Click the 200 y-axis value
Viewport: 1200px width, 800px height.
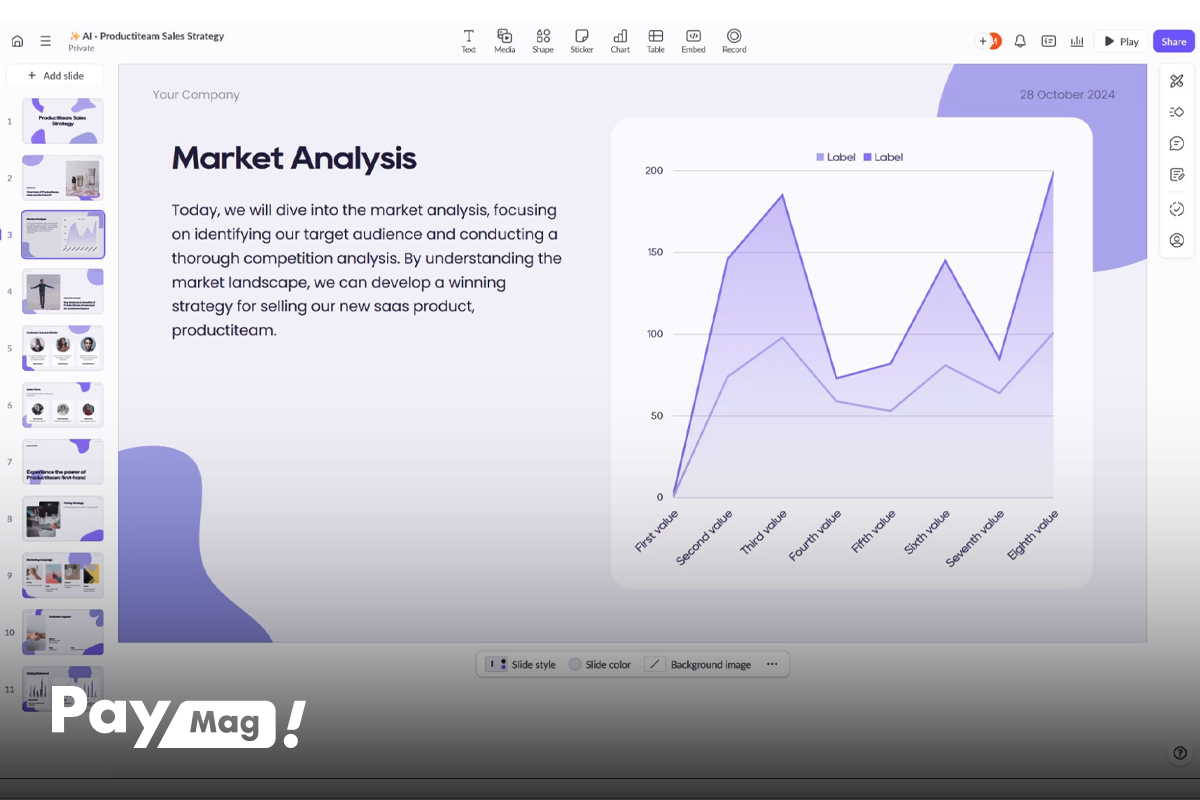pyautogui.click(x=654, y=171)
